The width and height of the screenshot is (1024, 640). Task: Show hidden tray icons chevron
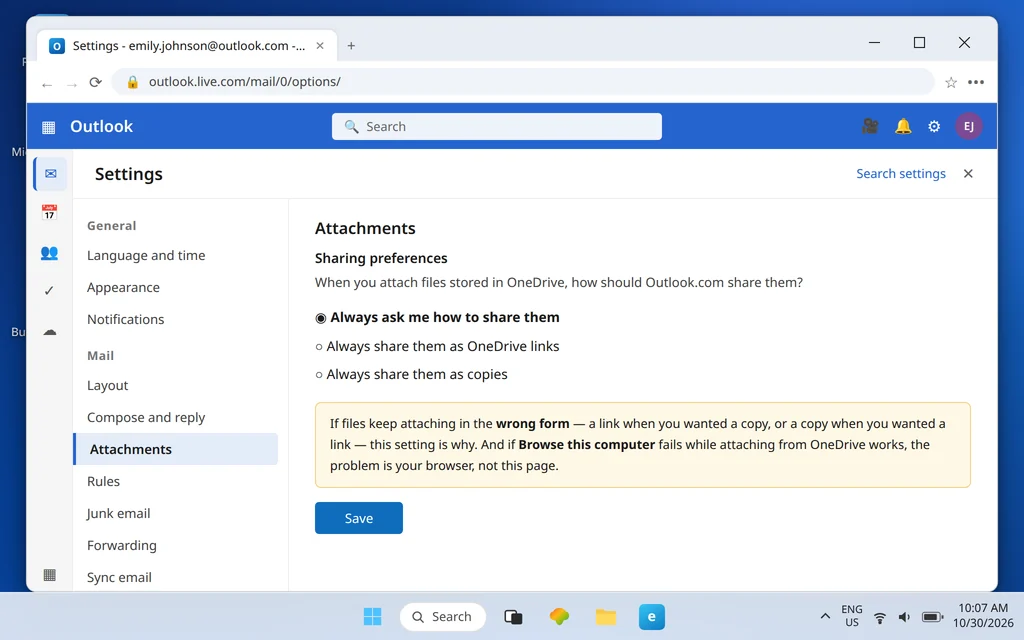pos(825,616)
